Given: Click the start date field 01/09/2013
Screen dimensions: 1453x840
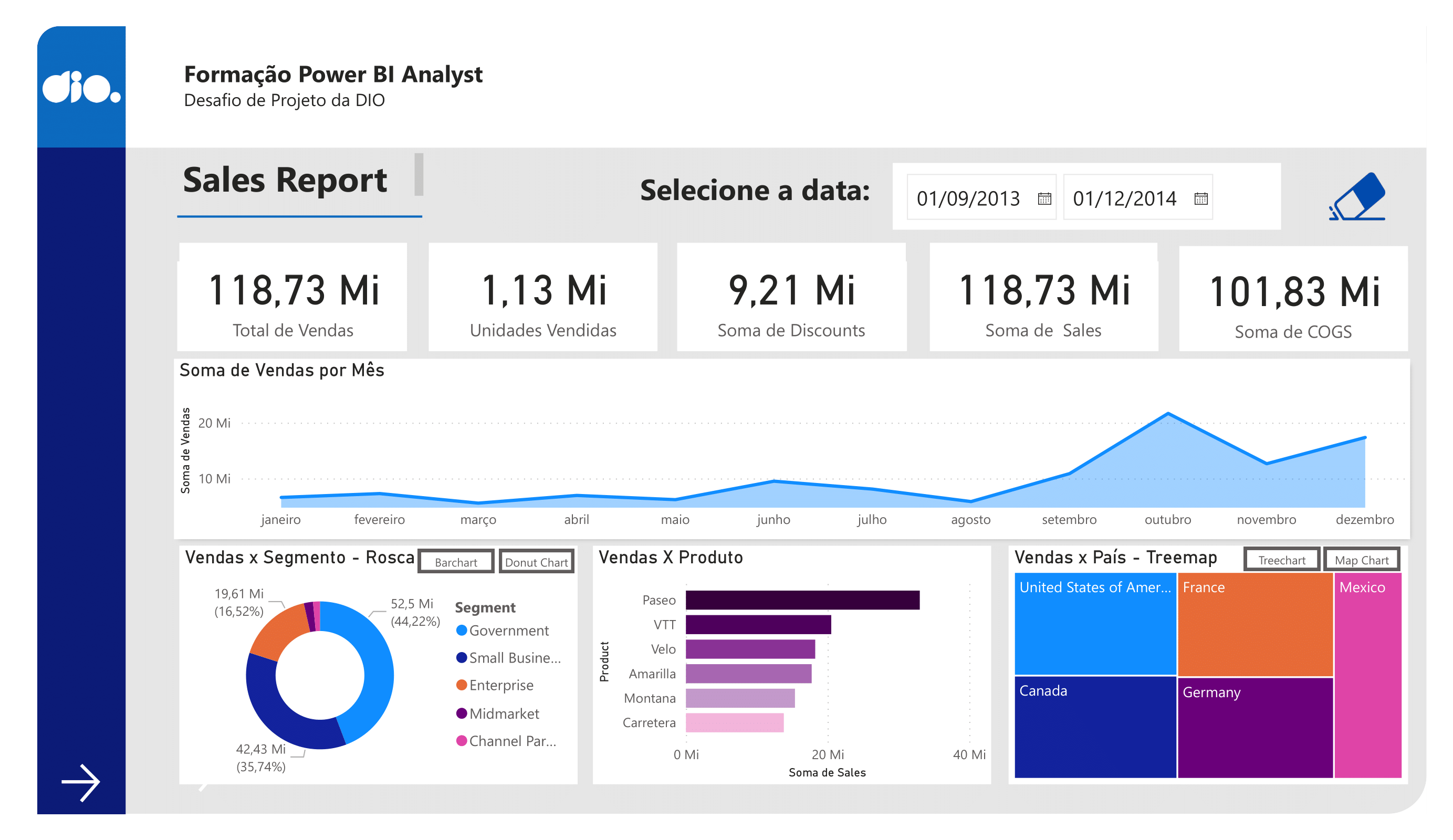Looking at the screenshot, I should pos(969,199).
